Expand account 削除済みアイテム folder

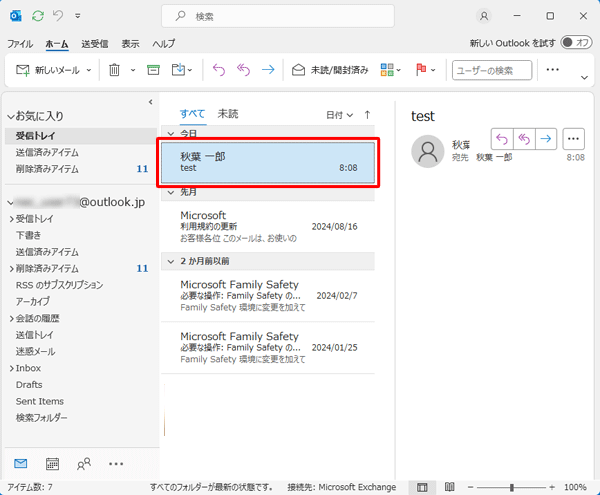tap(11, 269)
